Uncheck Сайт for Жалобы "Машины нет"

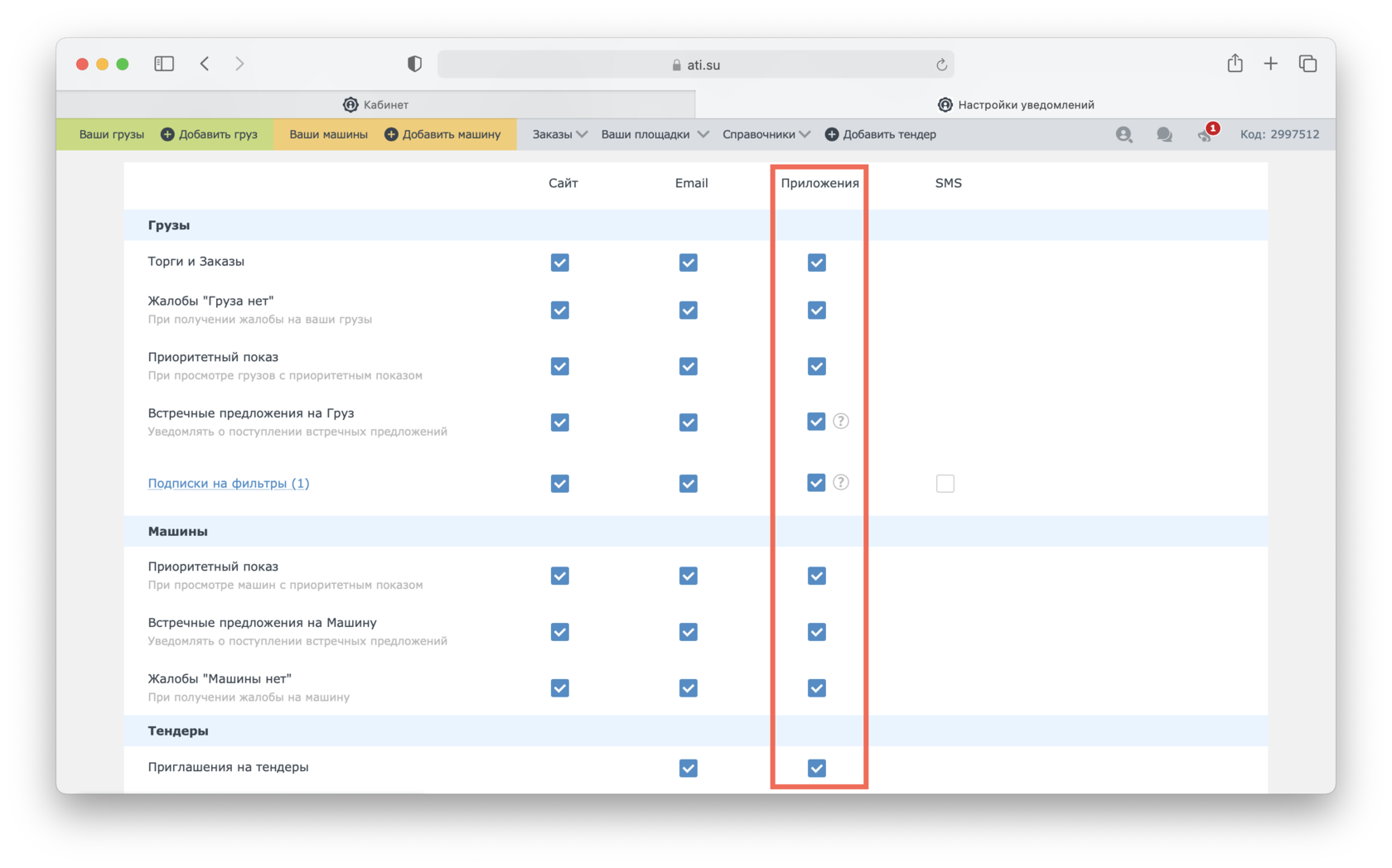pos(560,688)
